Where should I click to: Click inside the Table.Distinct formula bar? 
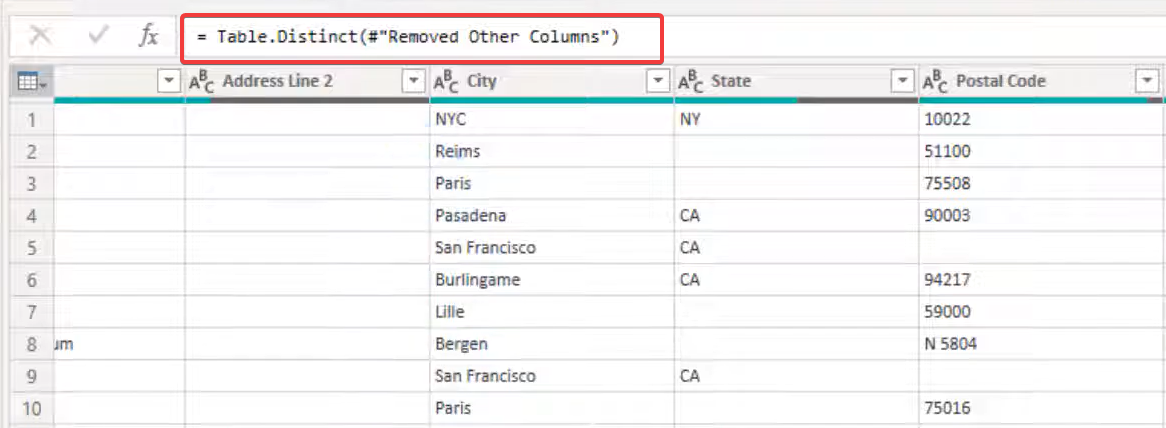(x=422, y=38)
